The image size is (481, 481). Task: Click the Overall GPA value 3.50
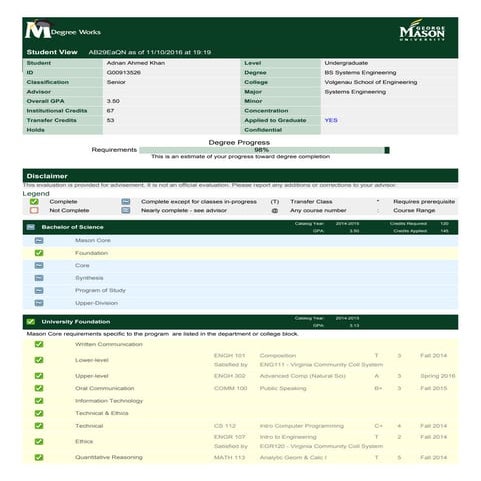pos(113,101)
